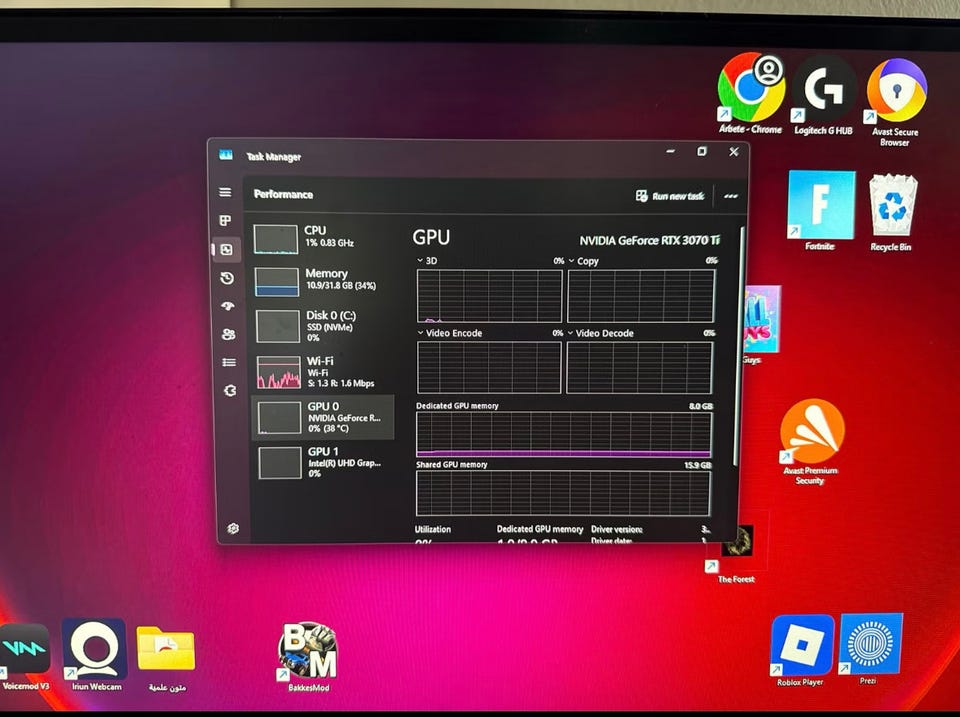The width and height of the screenshot is (960, 717).
Task: Open the Recycle Bin desktop icon
Action: 891,212
